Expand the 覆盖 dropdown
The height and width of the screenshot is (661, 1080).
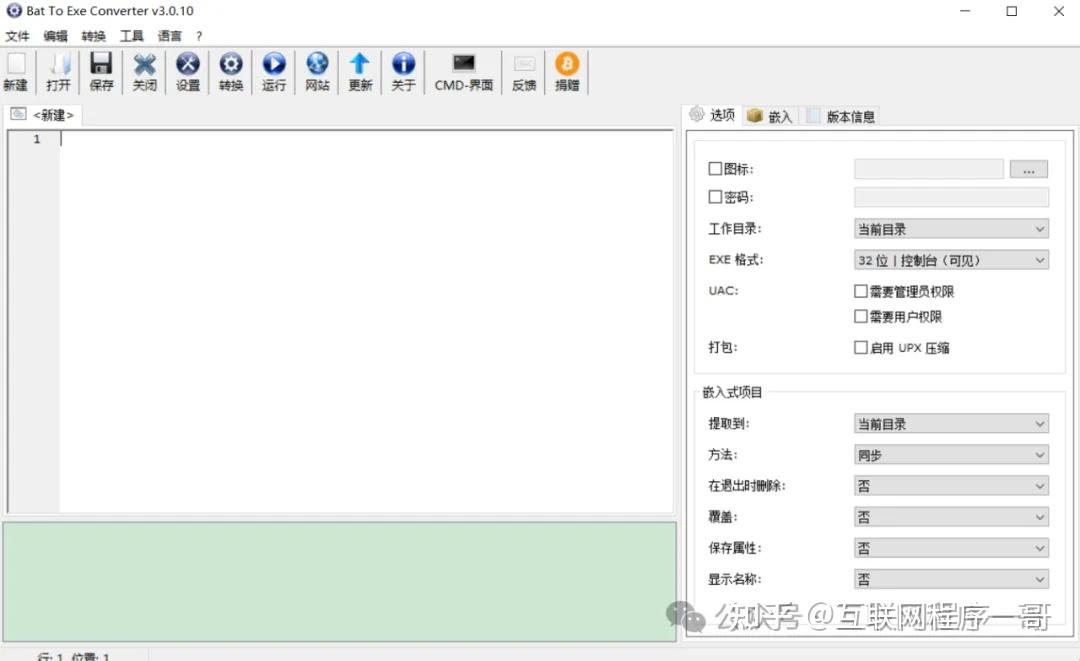(x=951, y=517)
